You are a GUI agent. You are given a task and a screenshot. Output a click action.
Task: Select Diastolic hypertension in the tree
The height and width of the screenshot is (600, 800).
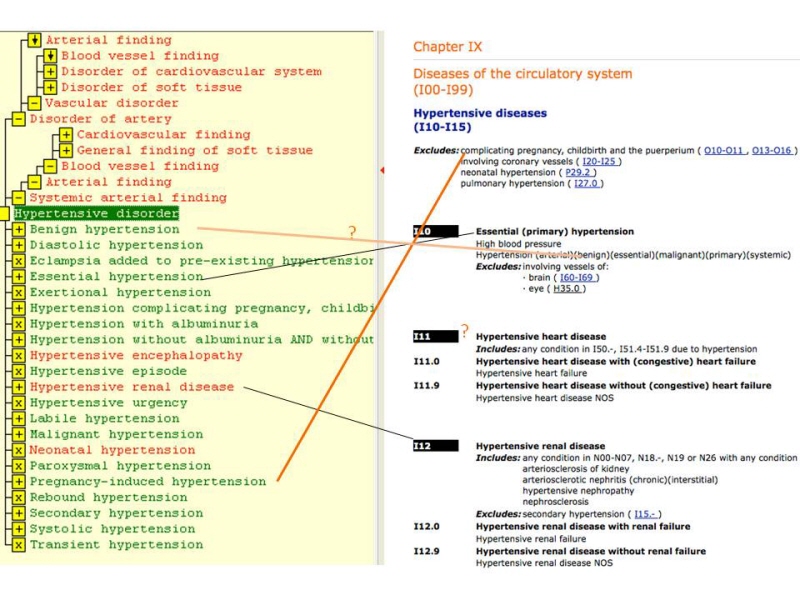[116, 245]
